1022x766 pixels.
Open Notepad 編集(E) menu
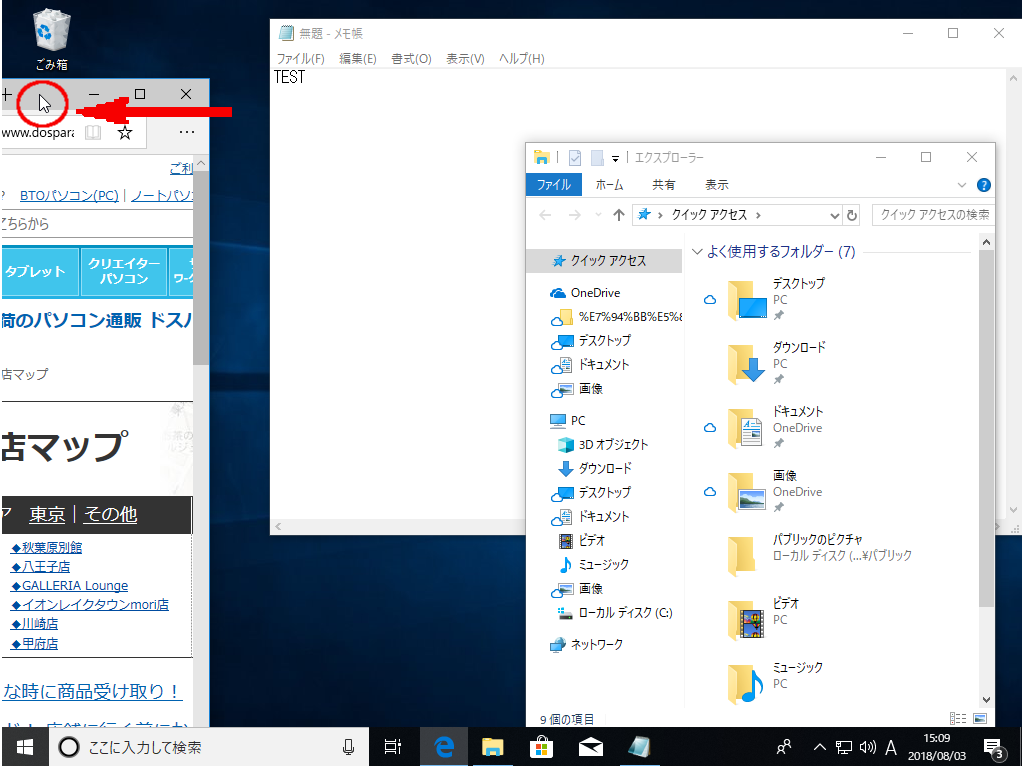click(x=358, y=59)
